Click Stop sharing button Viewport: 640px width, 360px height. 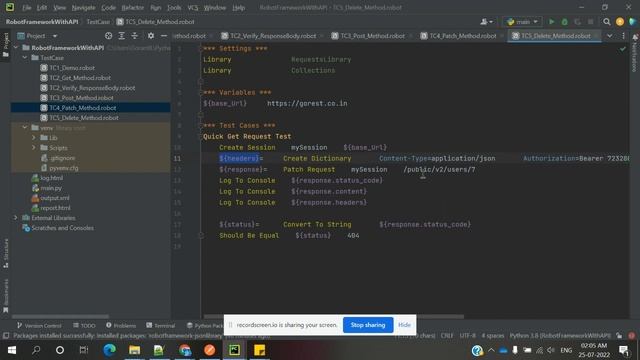point(368,325)
